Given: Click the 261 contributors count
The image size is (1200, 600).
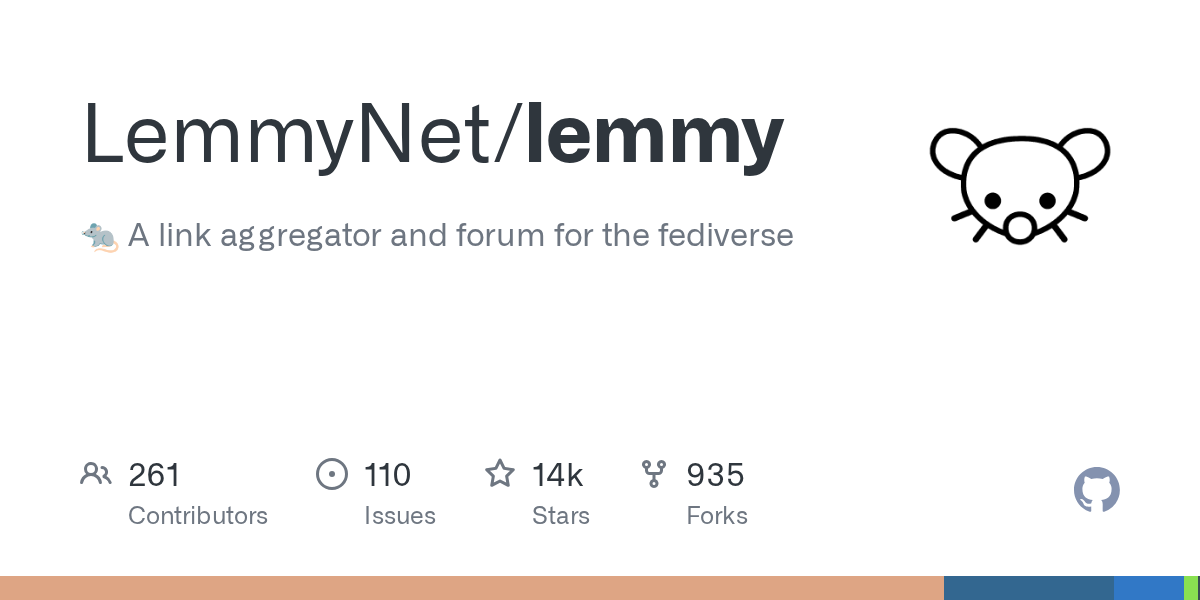Looking at the screenshot, I should click(x=155, y=475).
